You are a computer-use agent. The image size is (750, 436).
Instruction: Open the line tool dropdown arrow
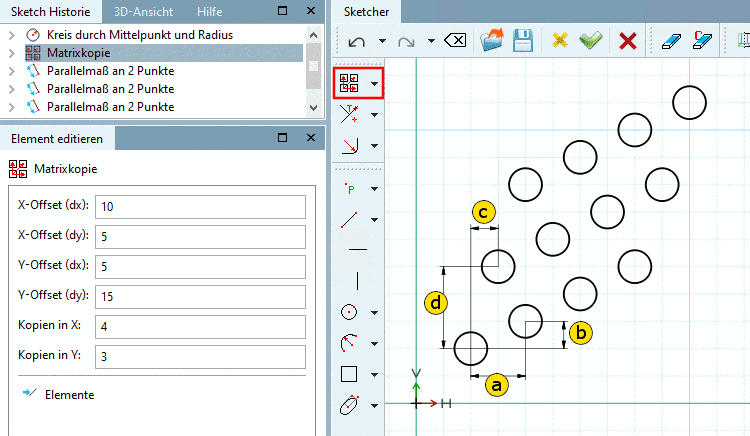pos(375,220)
